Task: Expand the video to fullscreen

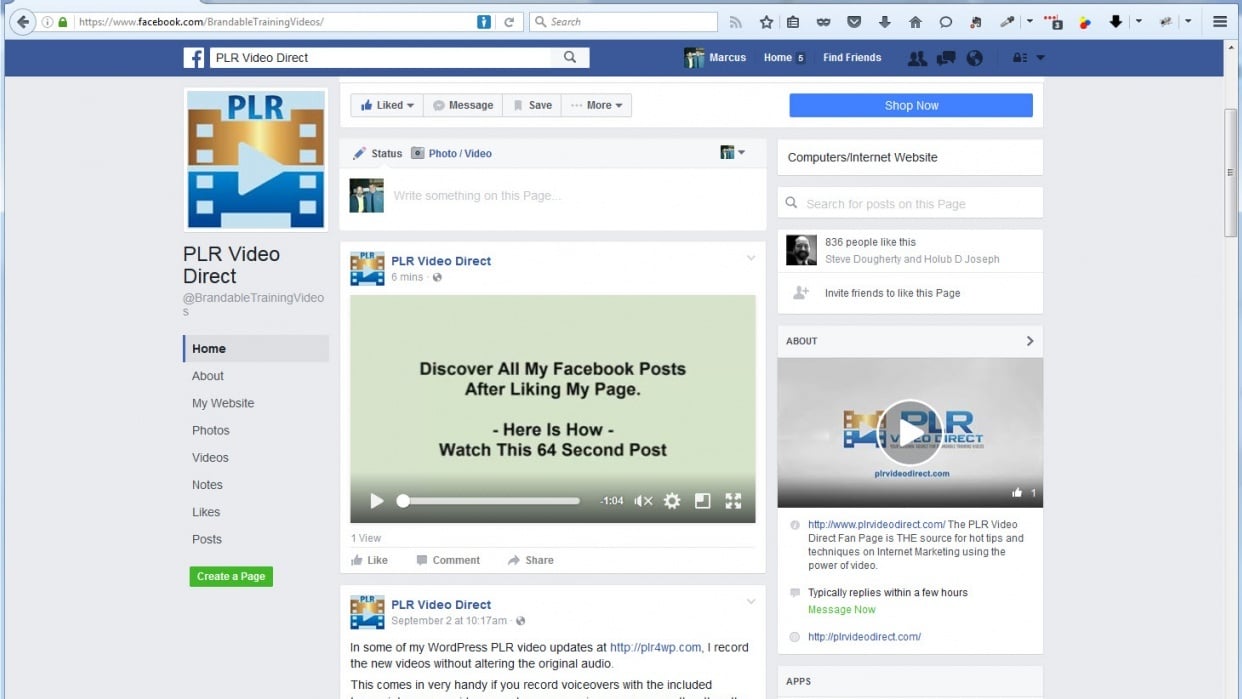Action: click(733, 501)
